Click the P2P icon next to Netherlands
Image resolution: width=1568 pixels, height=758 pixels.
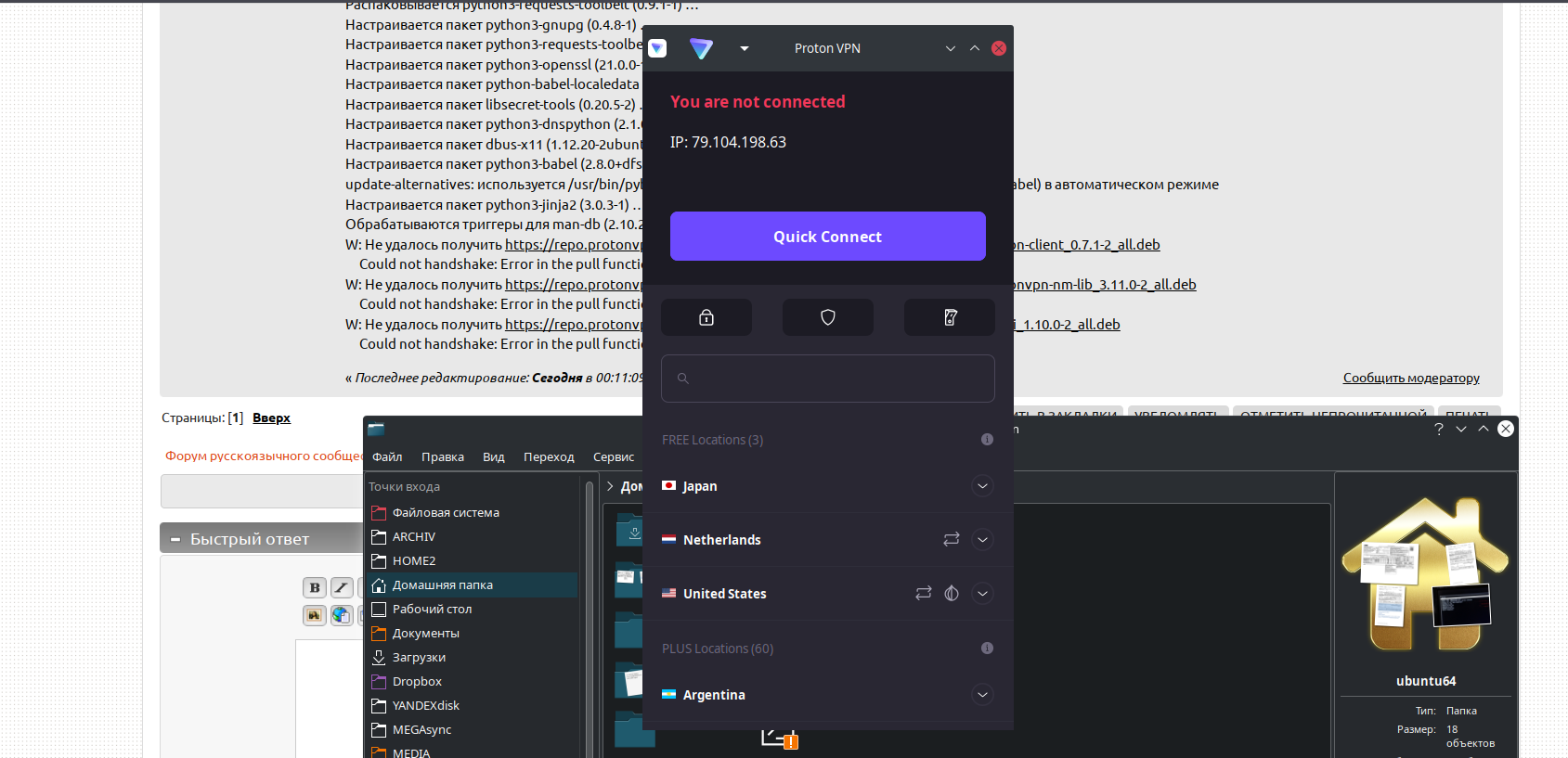pyautogui.click(x=952, y=539)
